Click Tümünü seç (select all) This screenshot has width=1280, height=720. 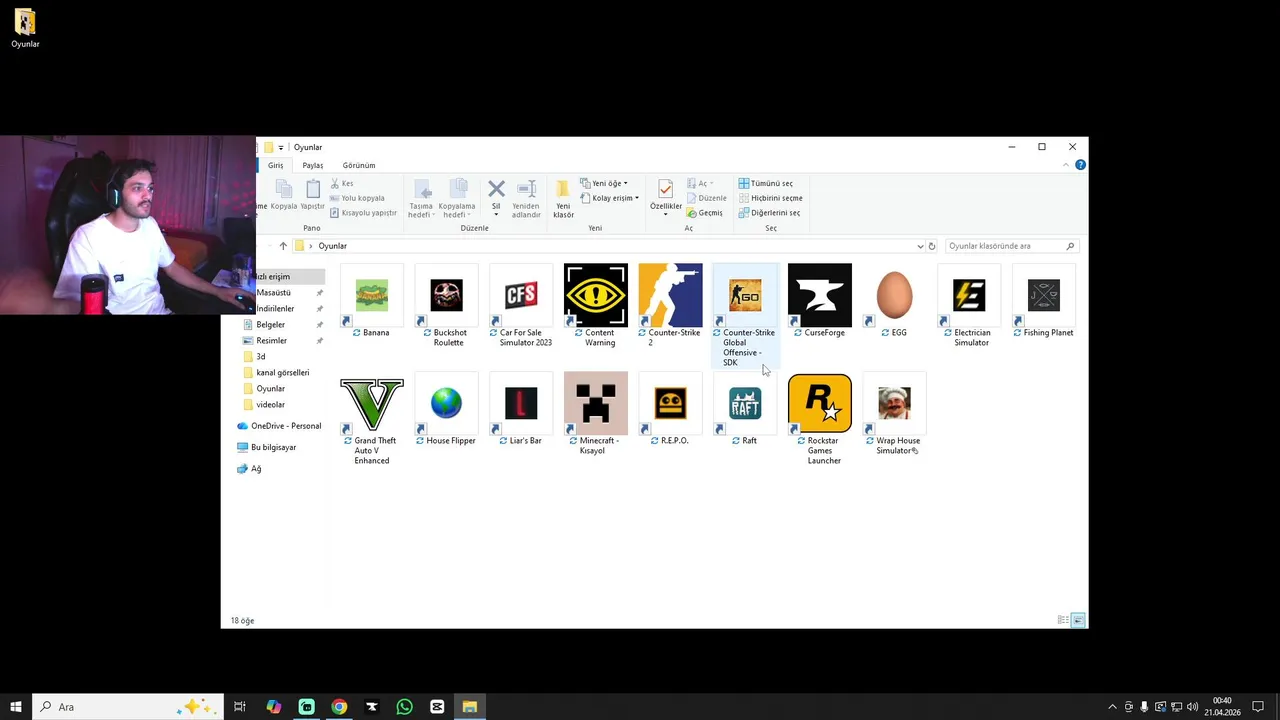(x=765, y=183)
